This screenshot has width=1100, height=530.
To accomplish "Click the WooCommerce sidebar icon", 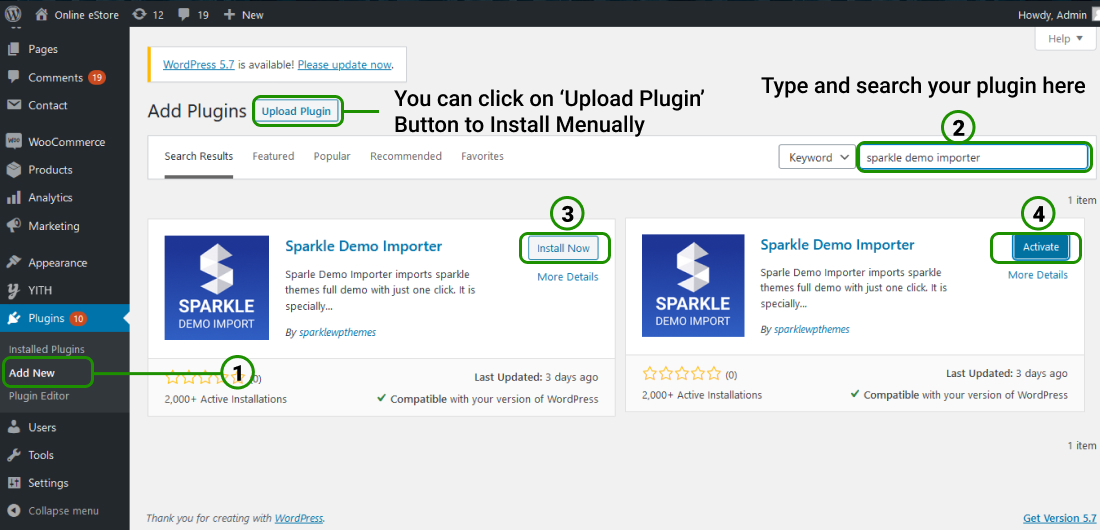I will [14, 142].
